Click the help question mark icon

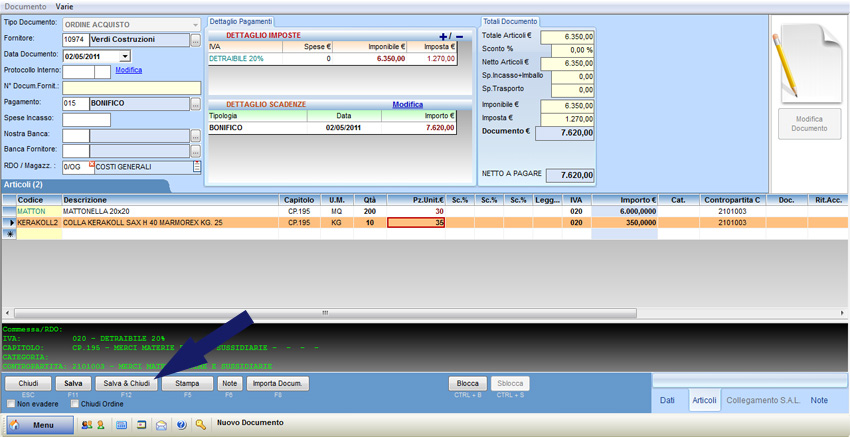(x=181, y=424)
